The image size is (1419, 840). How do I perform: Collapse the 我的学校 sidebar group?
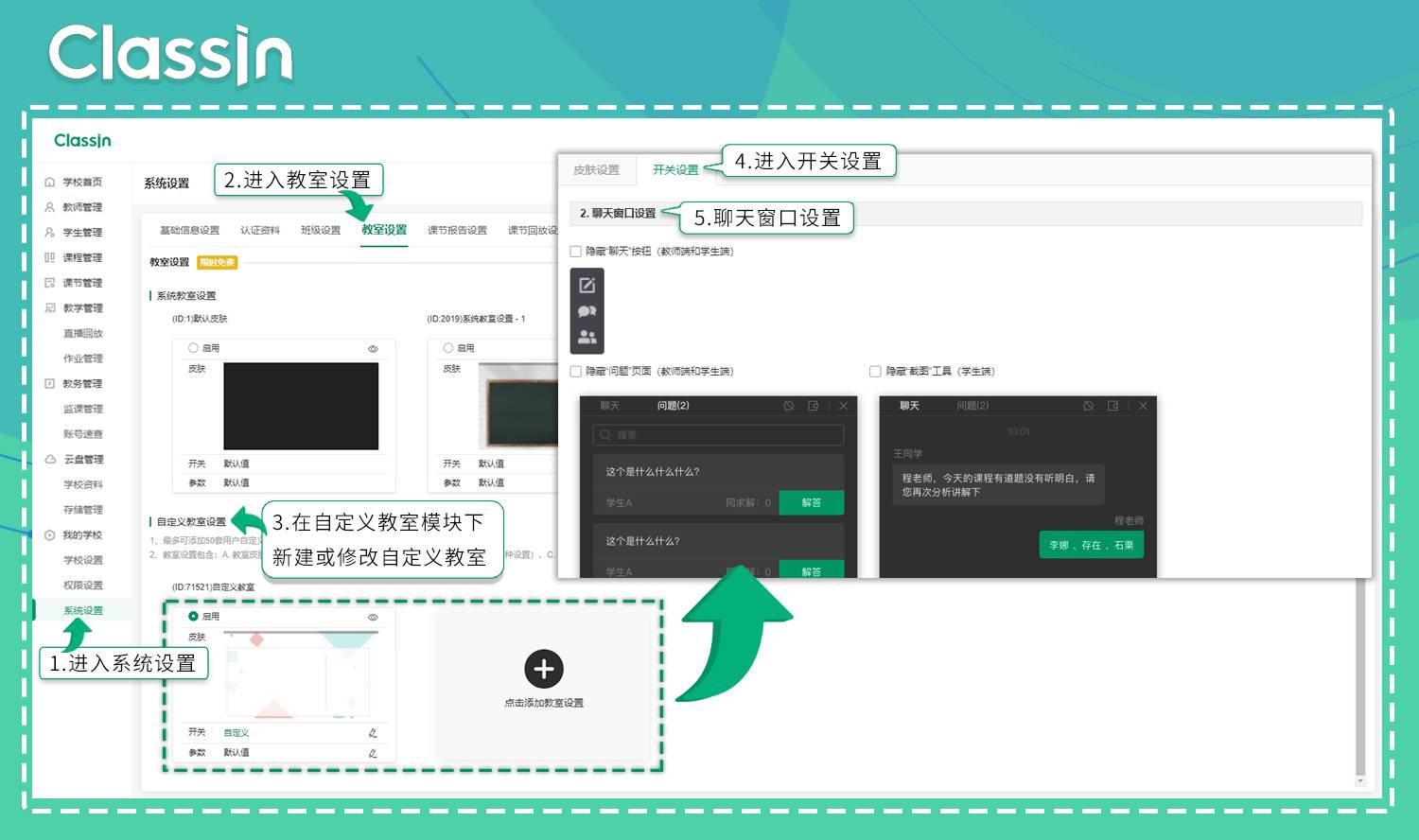point(82,534)
